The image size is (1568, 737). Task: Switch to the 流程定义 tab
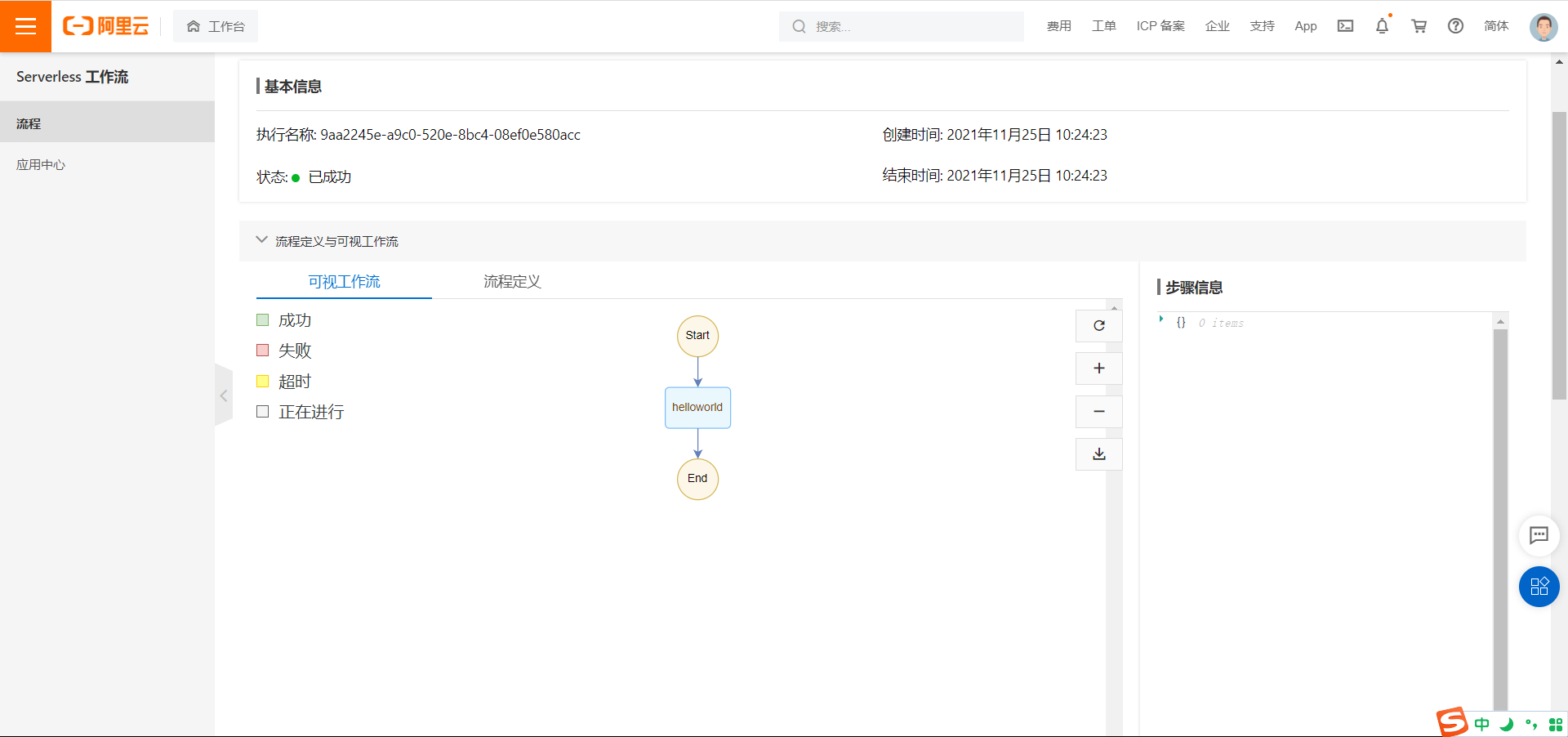point(511,281)
